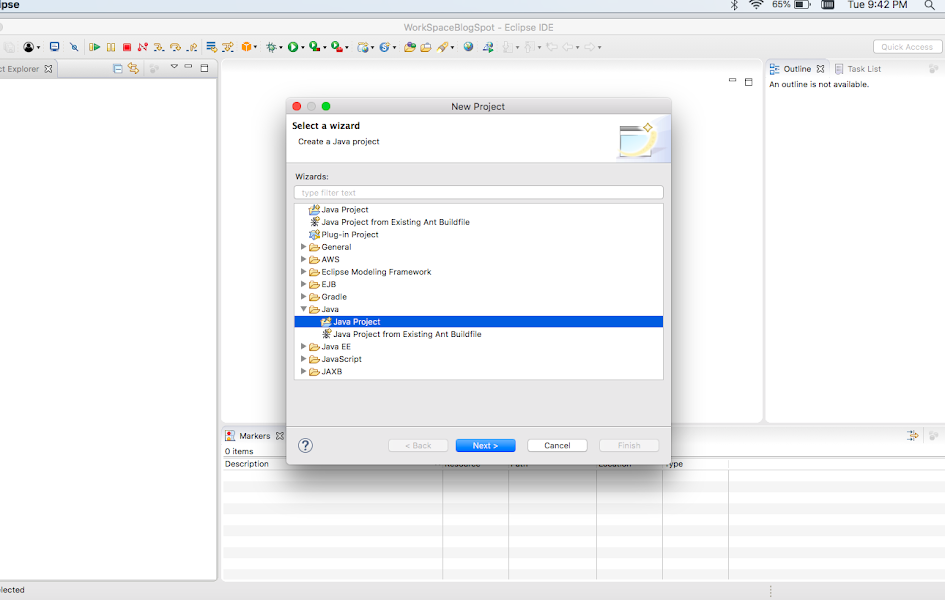Open the Debug button dropdown arrow
Screen dimensions: 945x600
click(280, 48)
